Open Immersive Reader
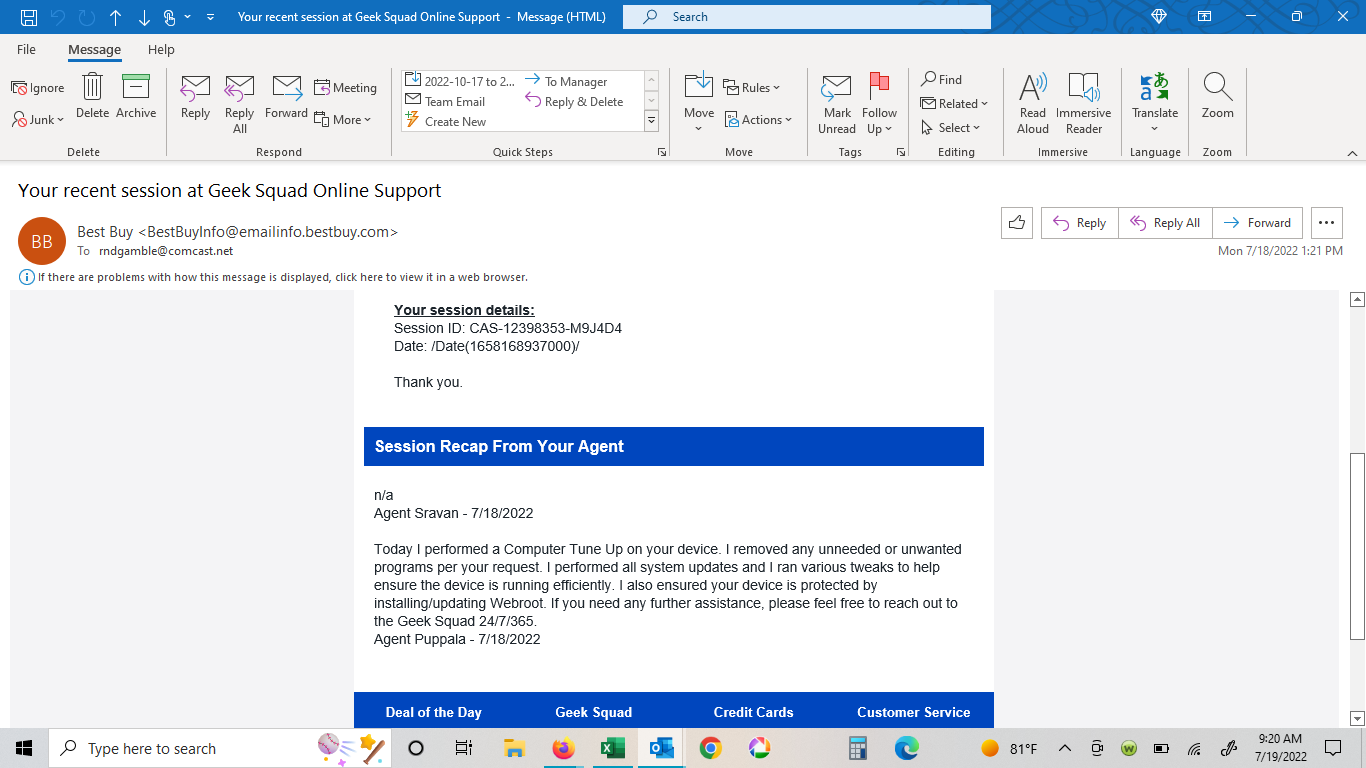The image size is (1366, 768). coord(1083,103)
